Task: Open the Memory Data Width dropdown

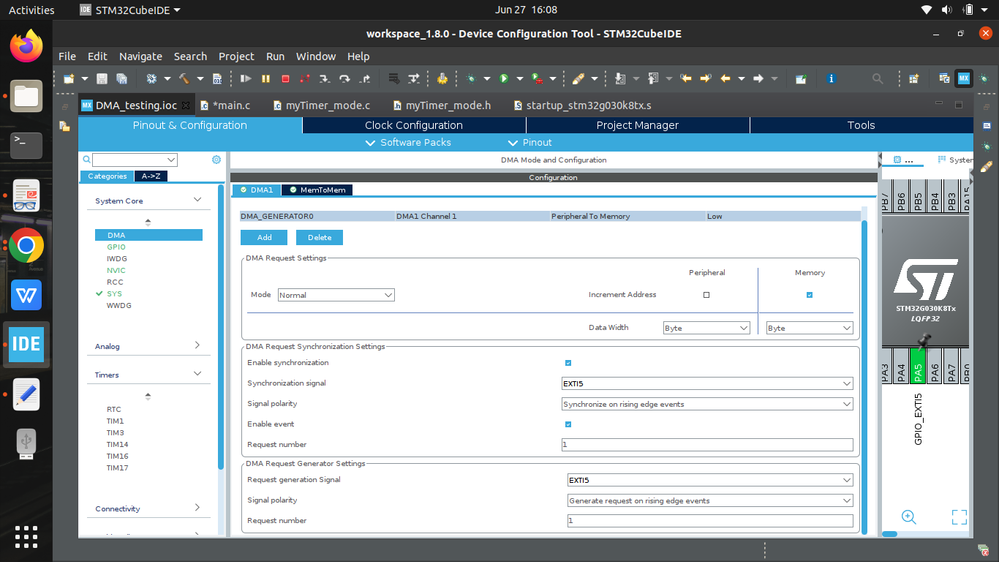Action: click(809, 328)
